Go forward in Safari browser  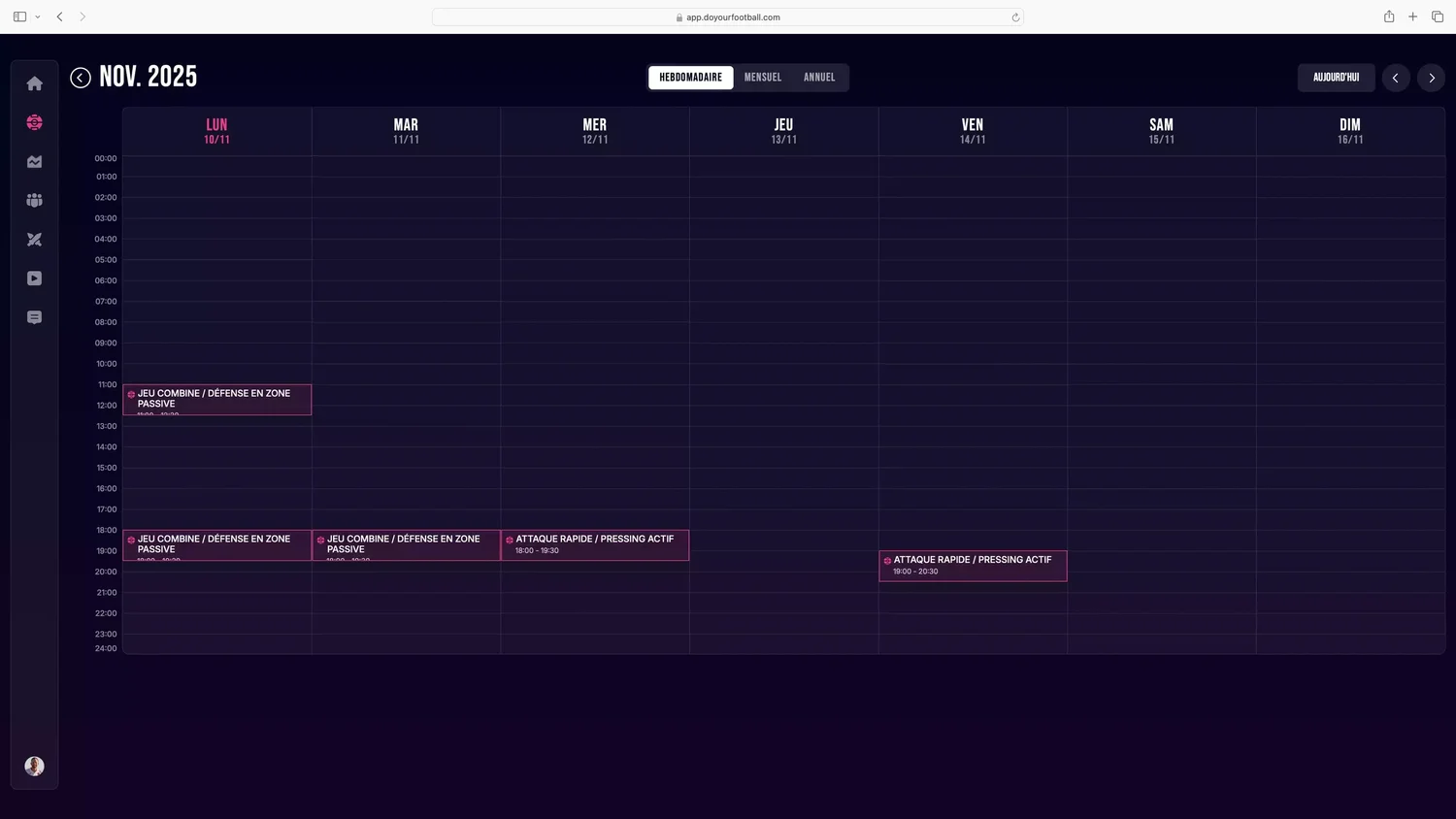(x=83, y=16)
